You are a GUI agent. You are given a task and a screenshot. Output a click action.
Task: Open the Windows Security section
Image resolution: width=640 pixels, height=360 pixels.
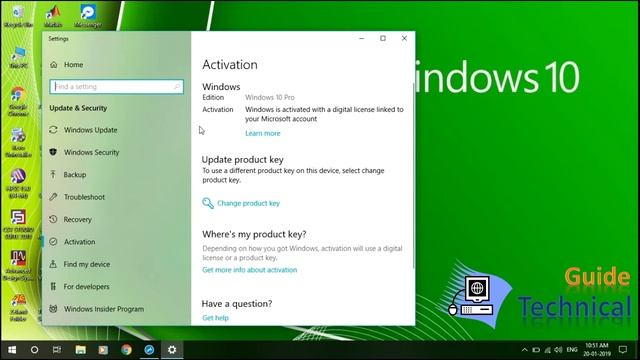tap(84, 152)
